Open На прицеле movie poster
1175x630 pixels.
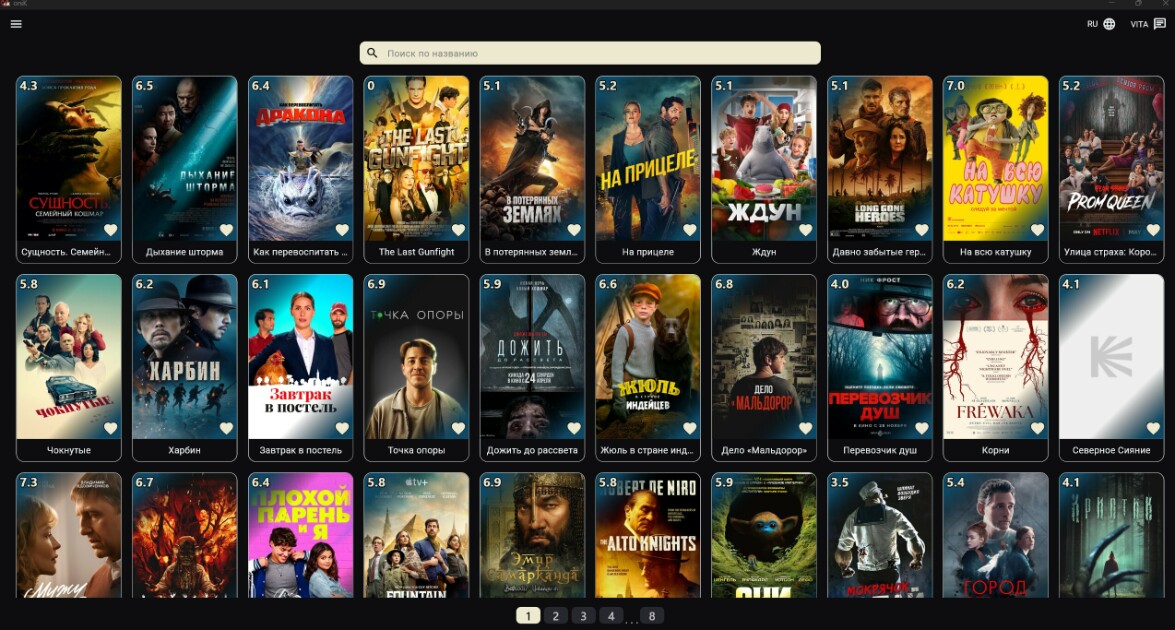click(x=648, y=158)
